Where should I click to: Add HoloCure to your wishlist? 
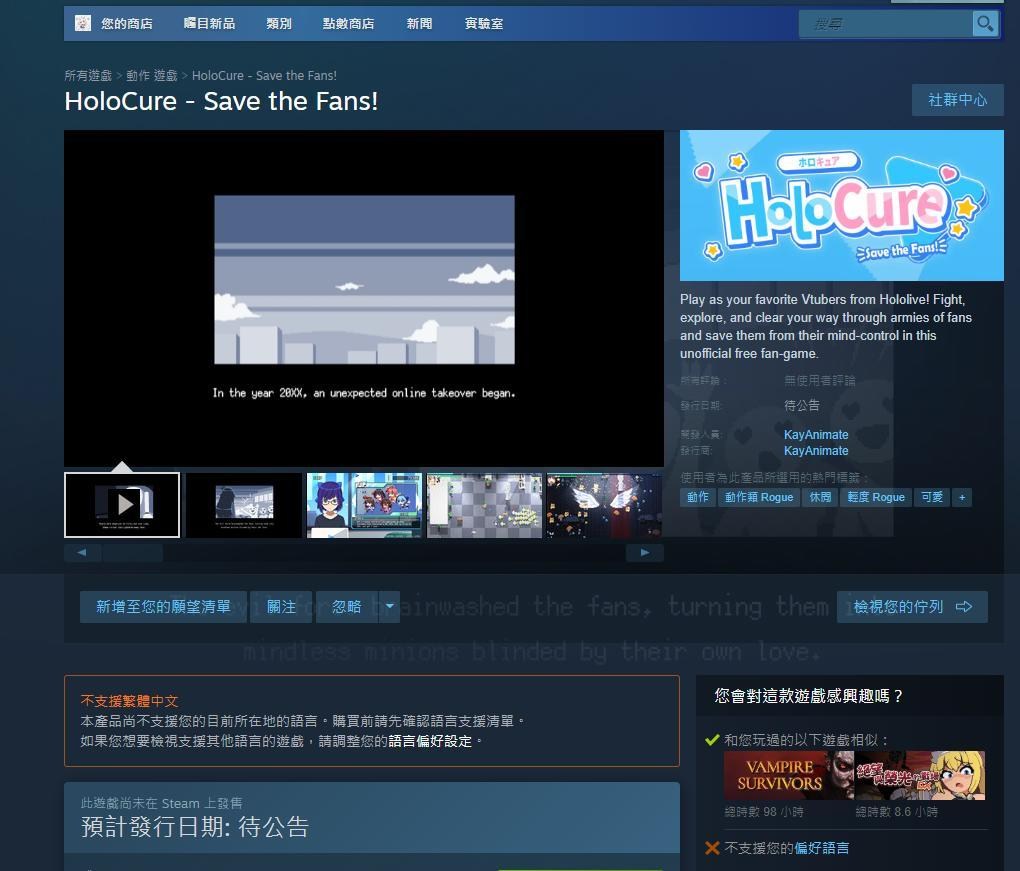[163, 606]
